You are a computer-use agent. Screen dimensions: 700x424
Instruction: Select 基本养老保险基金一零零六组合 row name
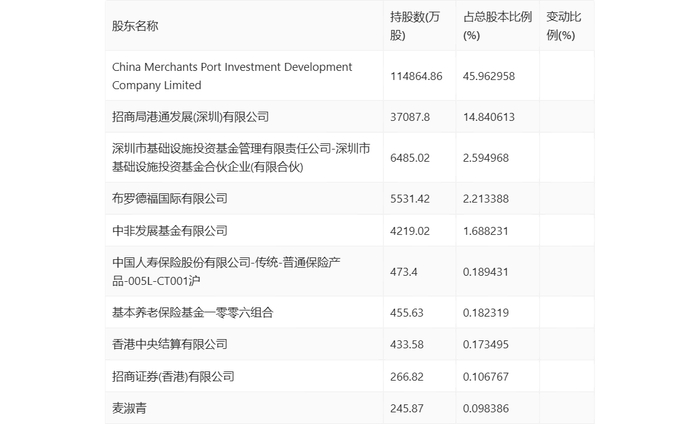pyautogui.click(x=193, y=313)
